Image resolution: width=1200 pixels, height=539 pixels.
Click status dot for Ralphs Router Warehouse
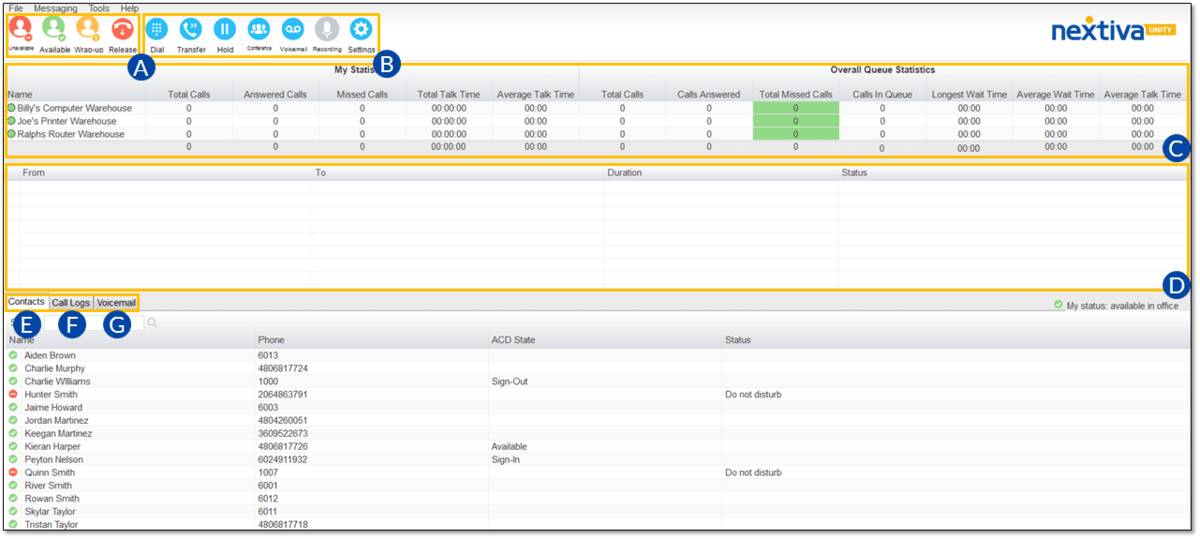point(12,134)
